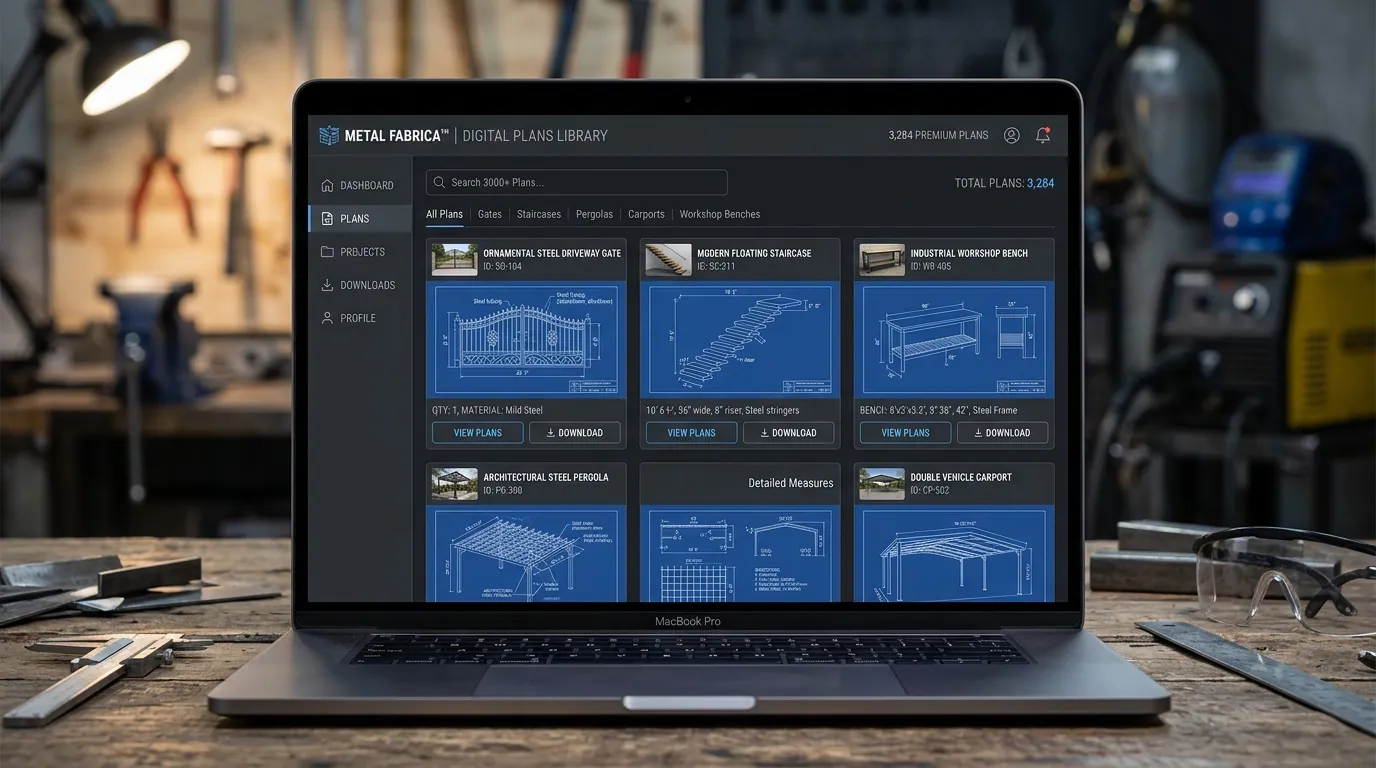Click the Projects folder icon in sidebar
The height and width of the screenshot is (768, 1376).
[327, 252]
